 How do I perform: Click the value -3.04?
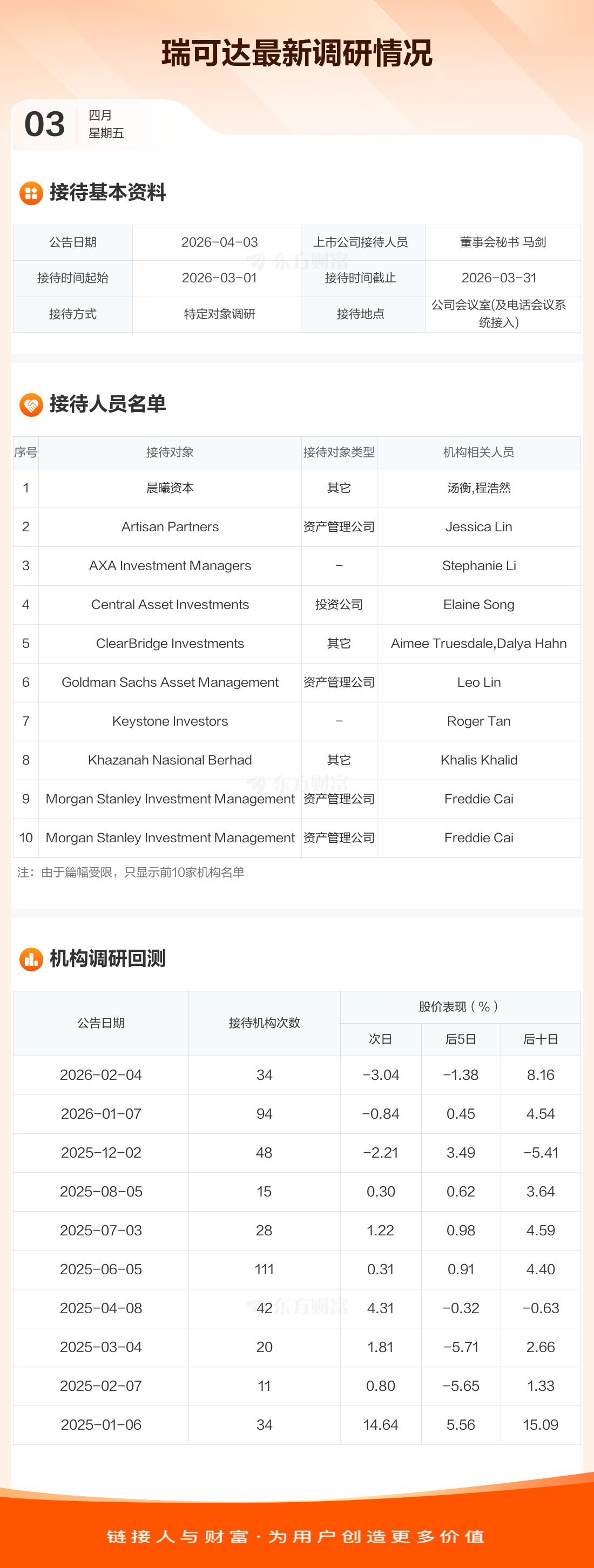380,1076
